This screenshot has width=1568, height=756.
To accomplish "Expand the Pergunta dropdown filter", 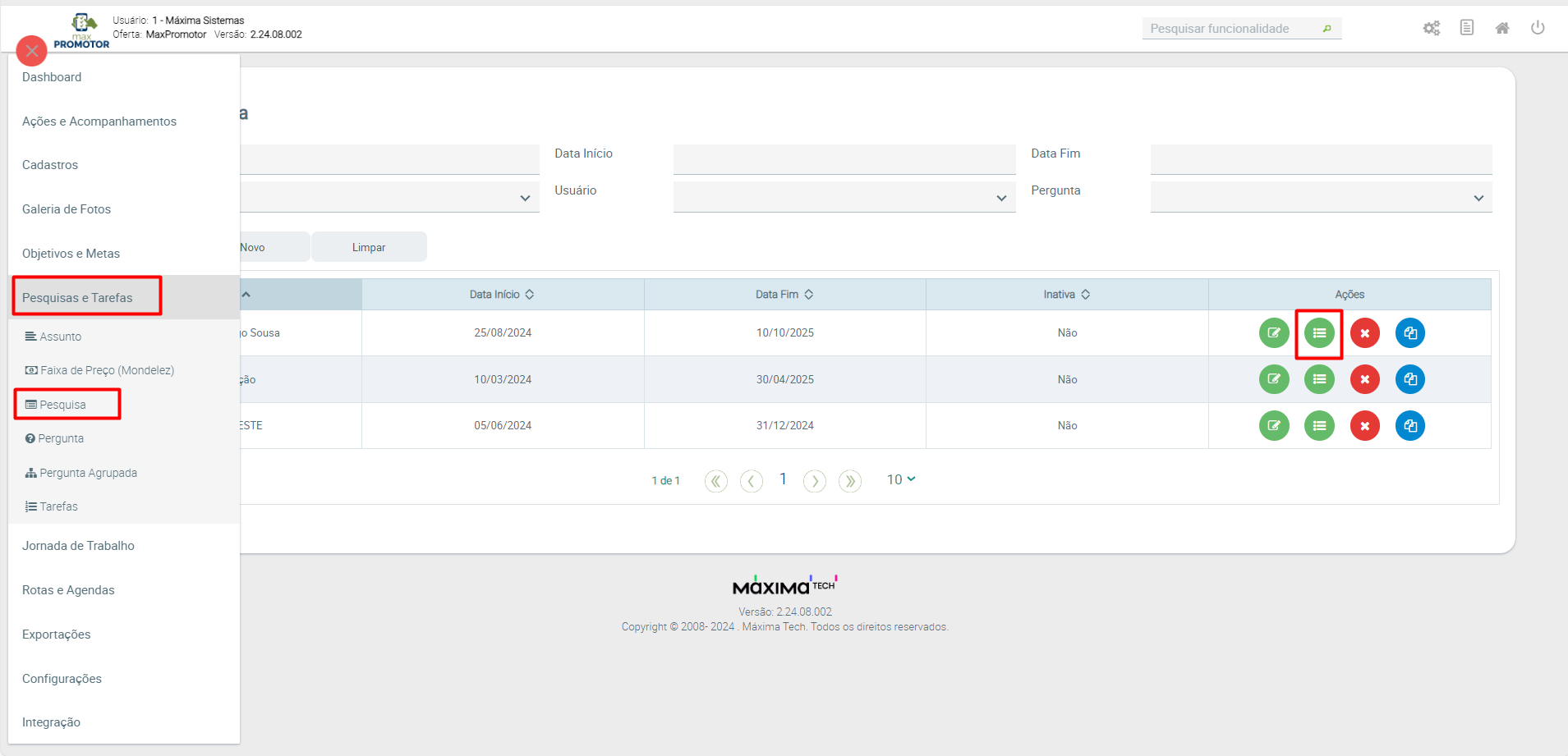I will click(1320, 198).
